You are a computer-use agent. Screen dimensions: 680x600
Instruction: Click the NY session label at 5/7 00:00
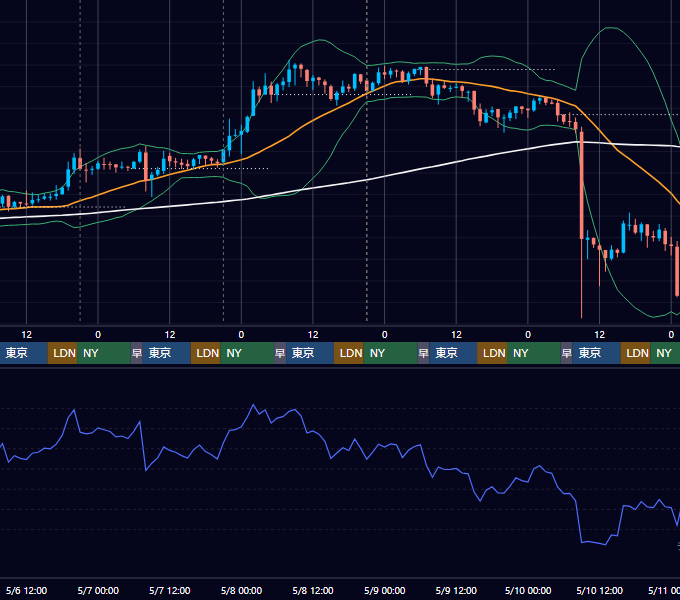(104, 353)
